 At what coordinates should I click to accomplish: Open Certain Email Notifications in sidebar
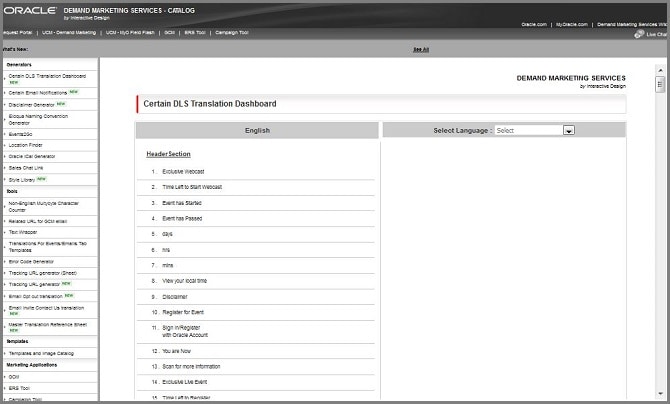tap(38, 93)
